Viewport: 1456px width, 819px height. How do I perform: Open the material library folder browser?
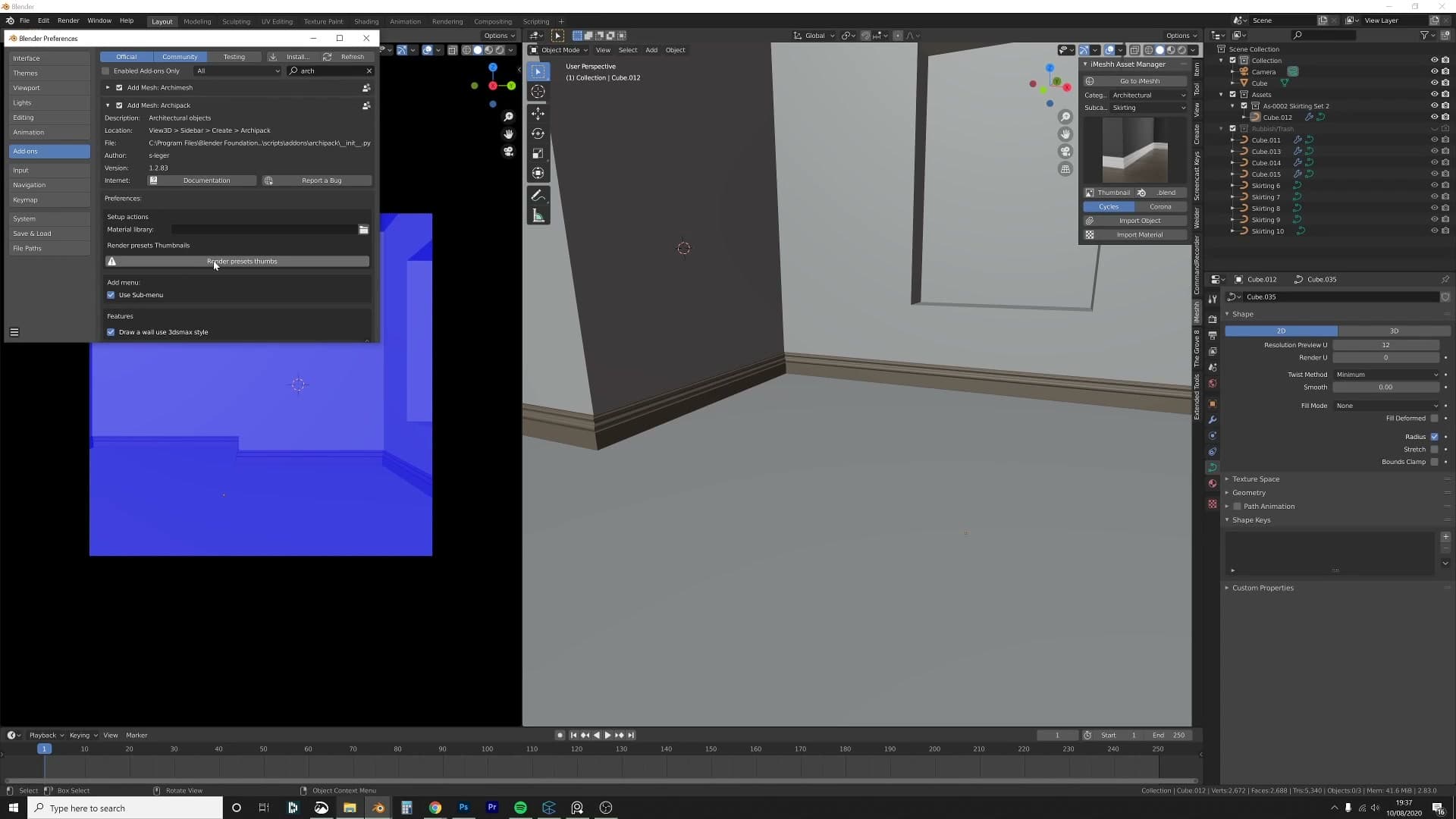(x=363, y=230)
